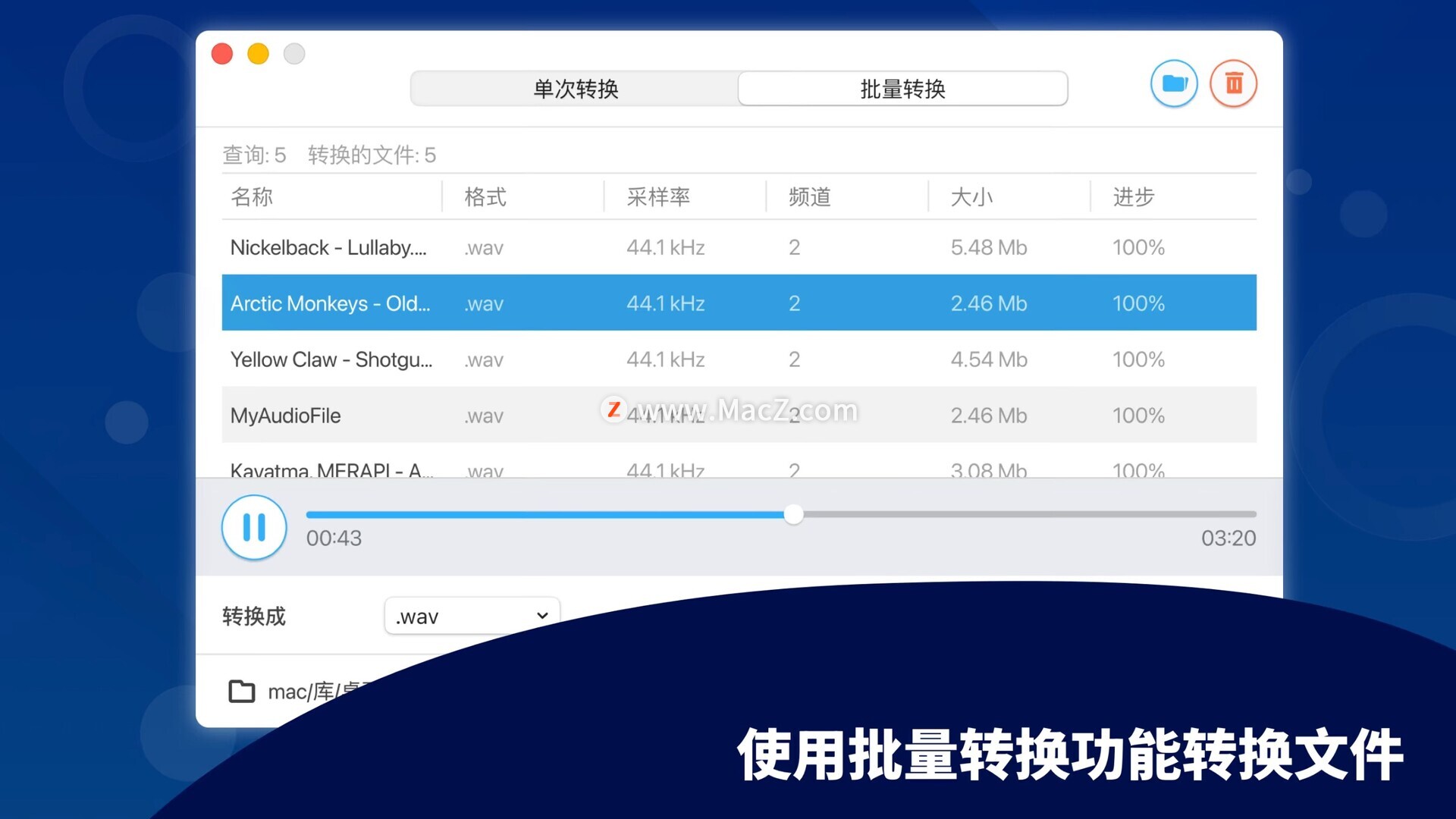
Task: Click the playback progress slider knob
Action: [x=793, y=514]
